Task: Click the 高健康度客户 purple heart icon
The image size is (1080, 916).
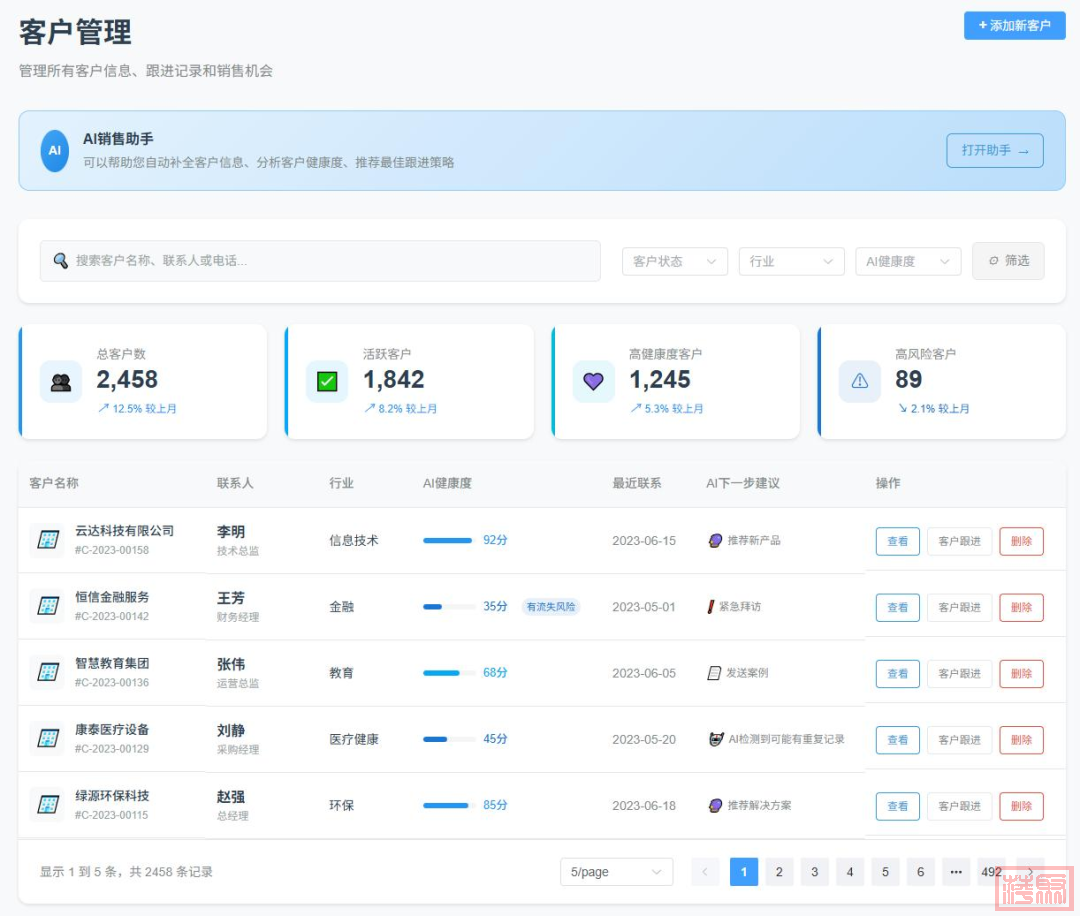Action: click(x=593, y=382)
